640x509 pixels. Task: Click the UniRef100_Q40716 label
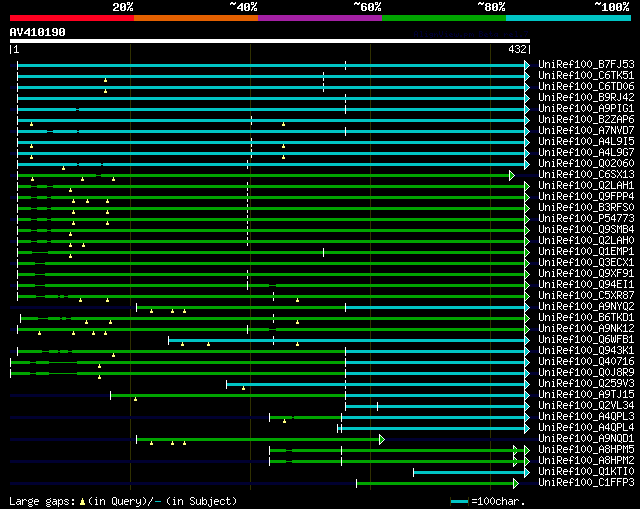pyautogui.click(x=586, y=362)
